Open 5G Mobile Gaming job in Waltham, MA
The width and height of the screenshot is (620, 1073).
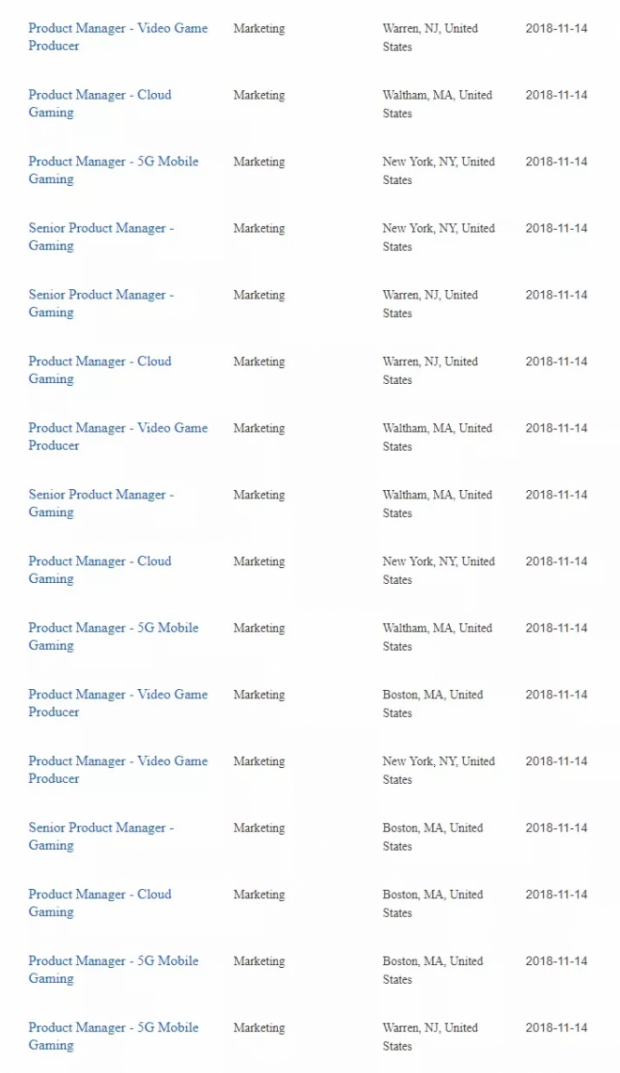(114, 636)
